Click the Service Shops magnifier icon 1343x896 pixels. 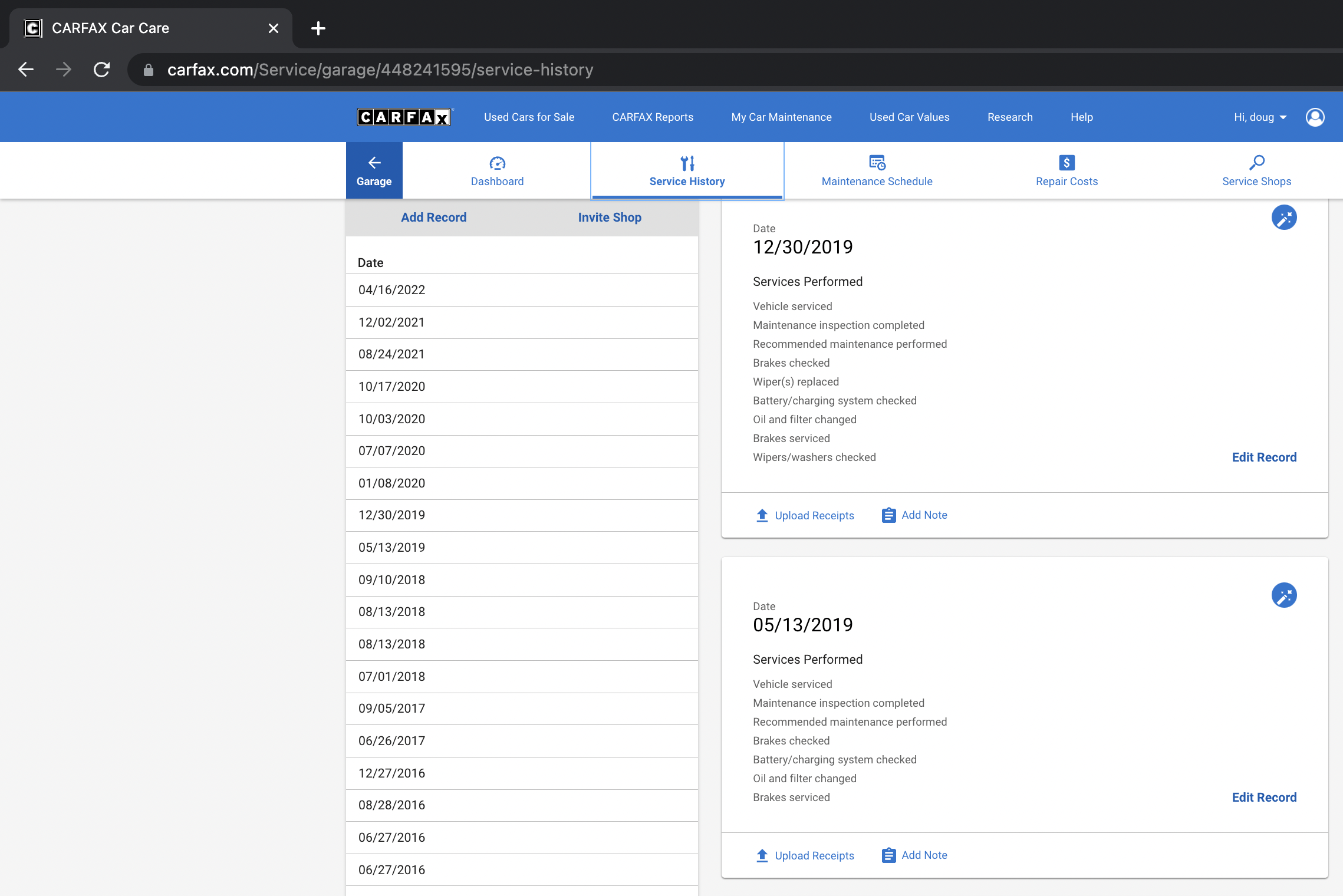(x=1256, y=162)
